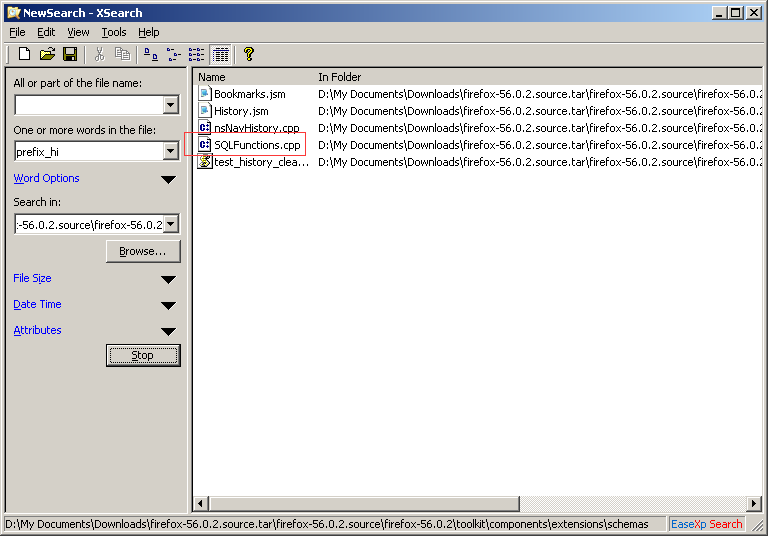Open the Tools menu
The width and height of the screenshot is (768, 536).
click(114, 32)
